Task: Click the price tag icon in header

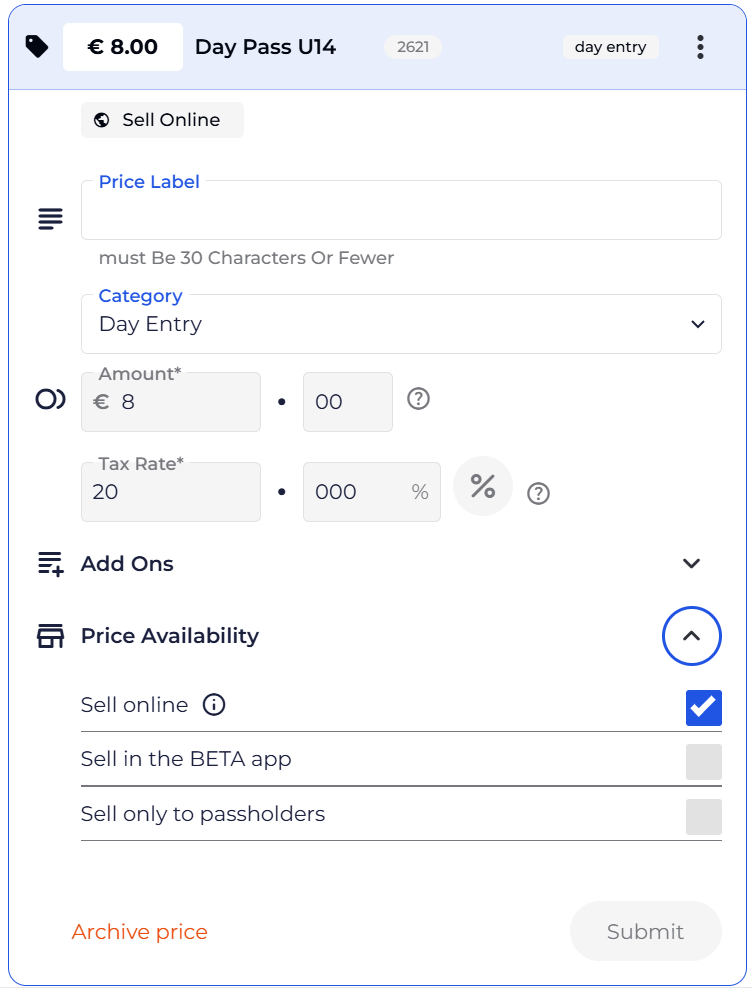Action: [x=37, y=47]
